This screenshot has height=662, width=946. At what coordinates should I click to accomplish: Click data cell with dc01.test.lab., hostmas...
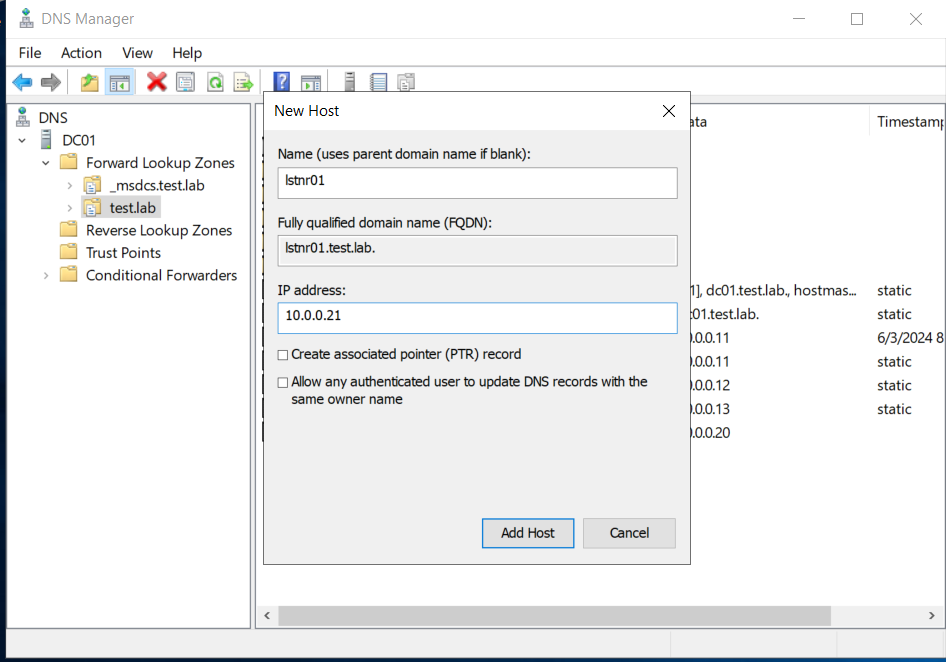point(773,291)
